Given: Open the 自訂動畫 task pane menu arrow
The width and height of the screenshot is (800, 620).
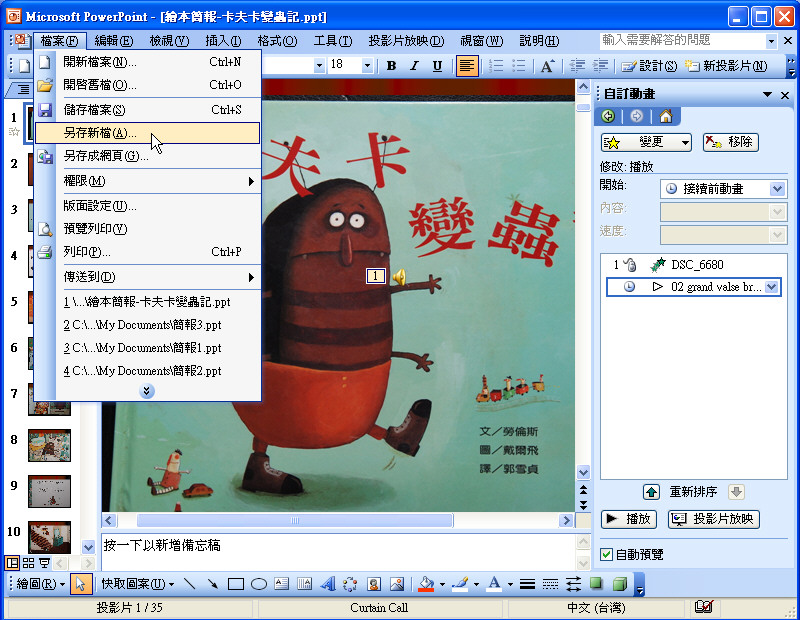Looking at the screenshot, I should click(767, 94).
